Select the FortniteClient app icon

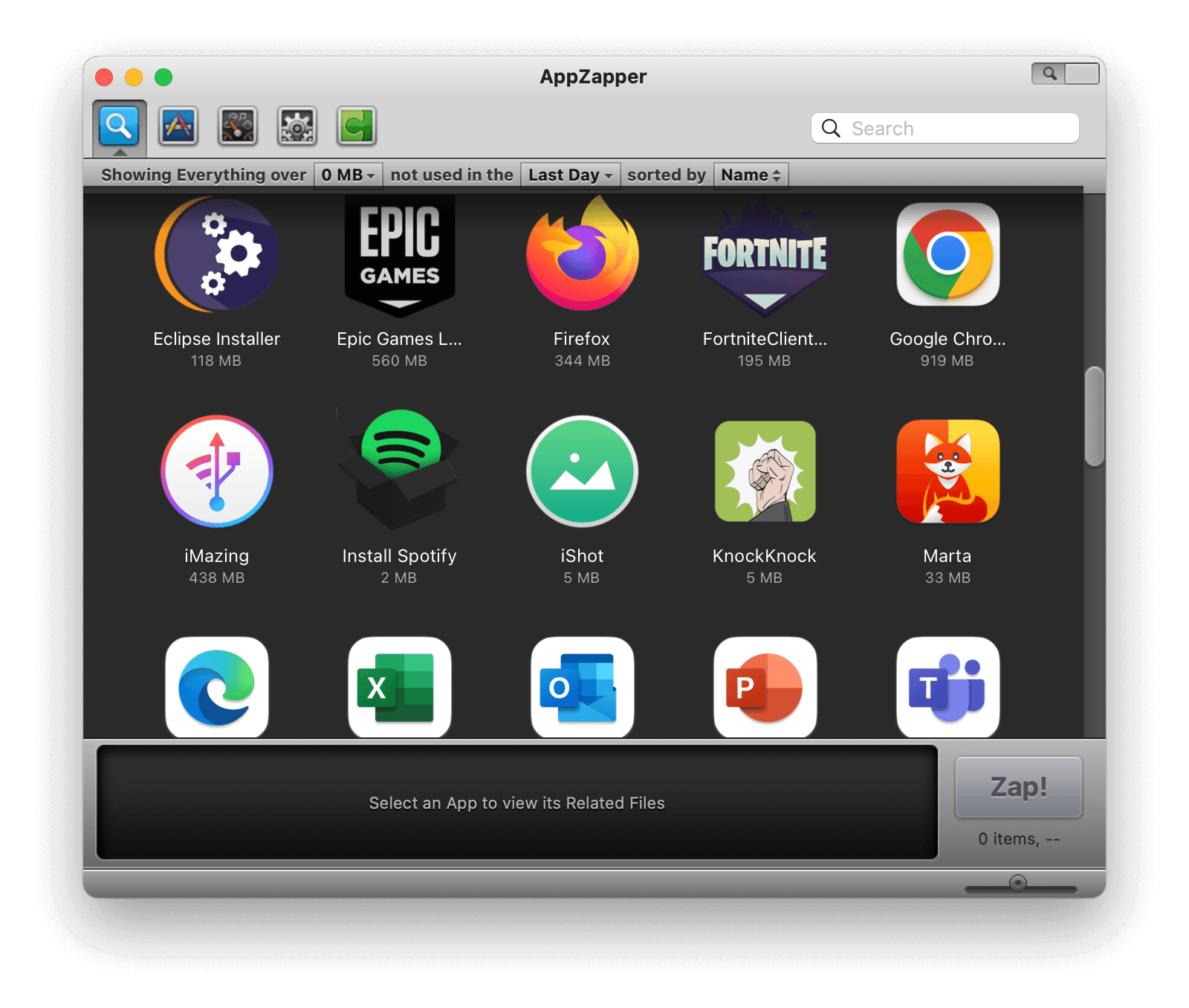point(765,258)
